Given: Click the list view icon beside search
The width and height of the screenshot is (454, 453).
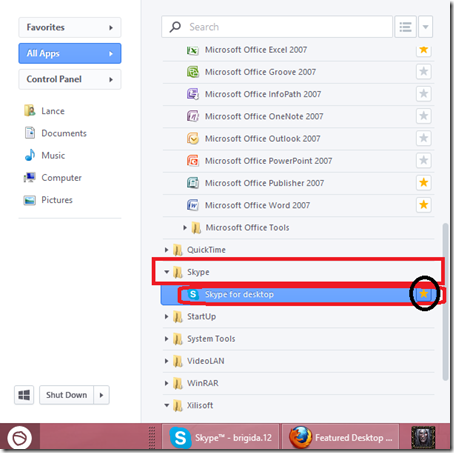Looking at the screenshot, I should [x=405, y=27].
